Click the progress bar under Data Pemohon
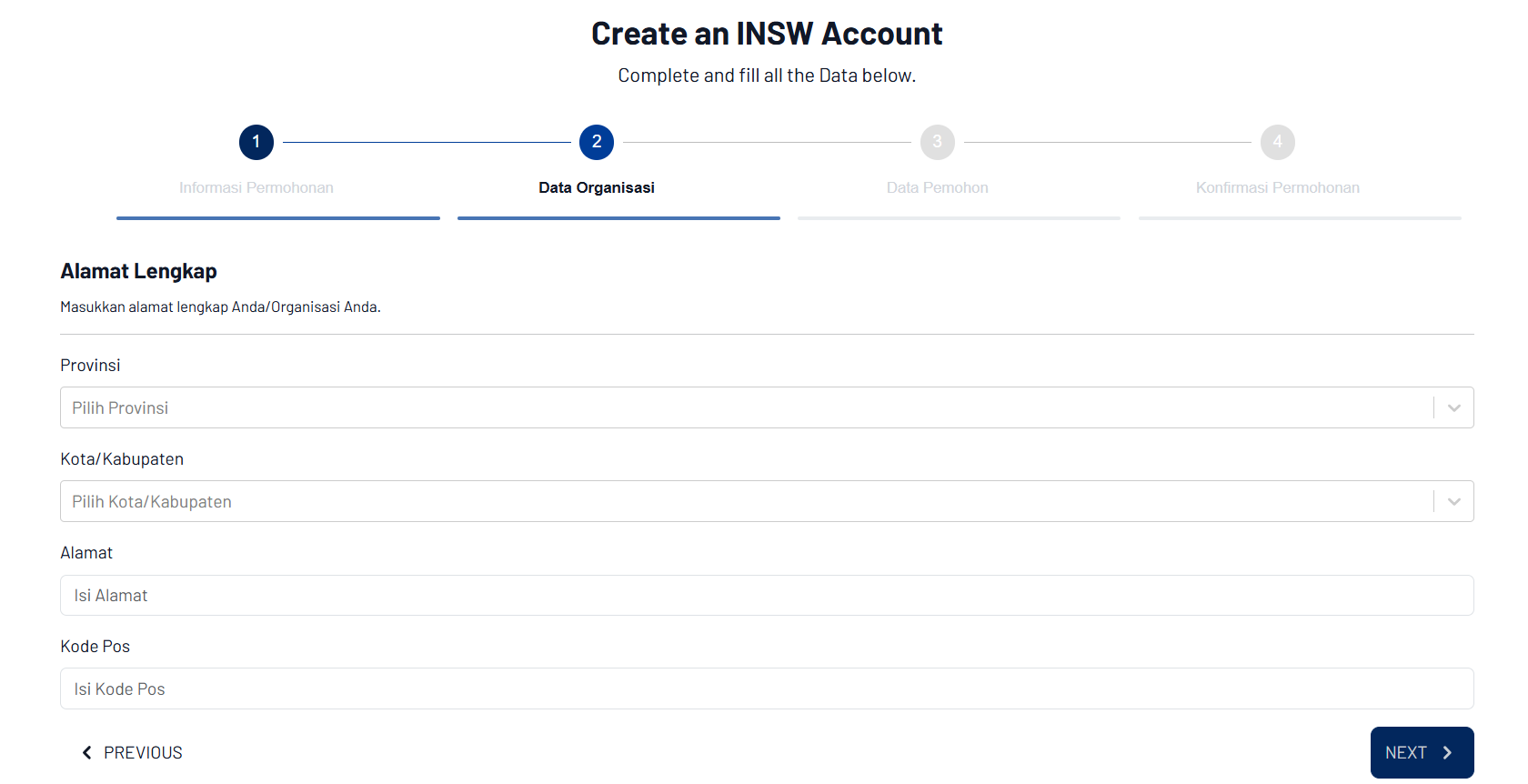Image resolution: width=1528 pixels, height=784 pixels. pos(959,218)
